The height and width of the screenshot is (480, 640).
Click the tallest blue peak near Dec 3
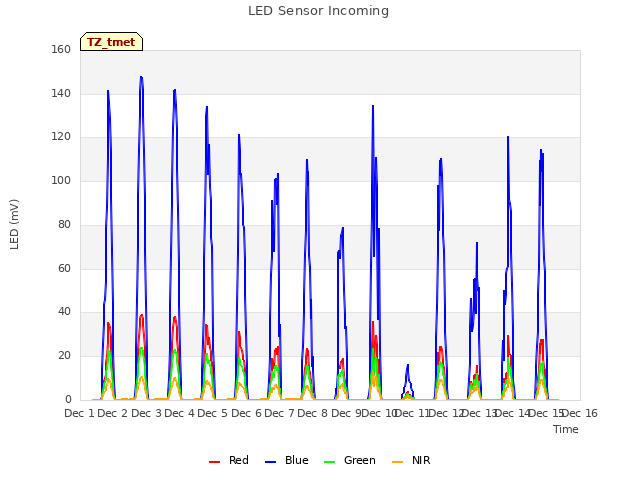pos(141,77)
